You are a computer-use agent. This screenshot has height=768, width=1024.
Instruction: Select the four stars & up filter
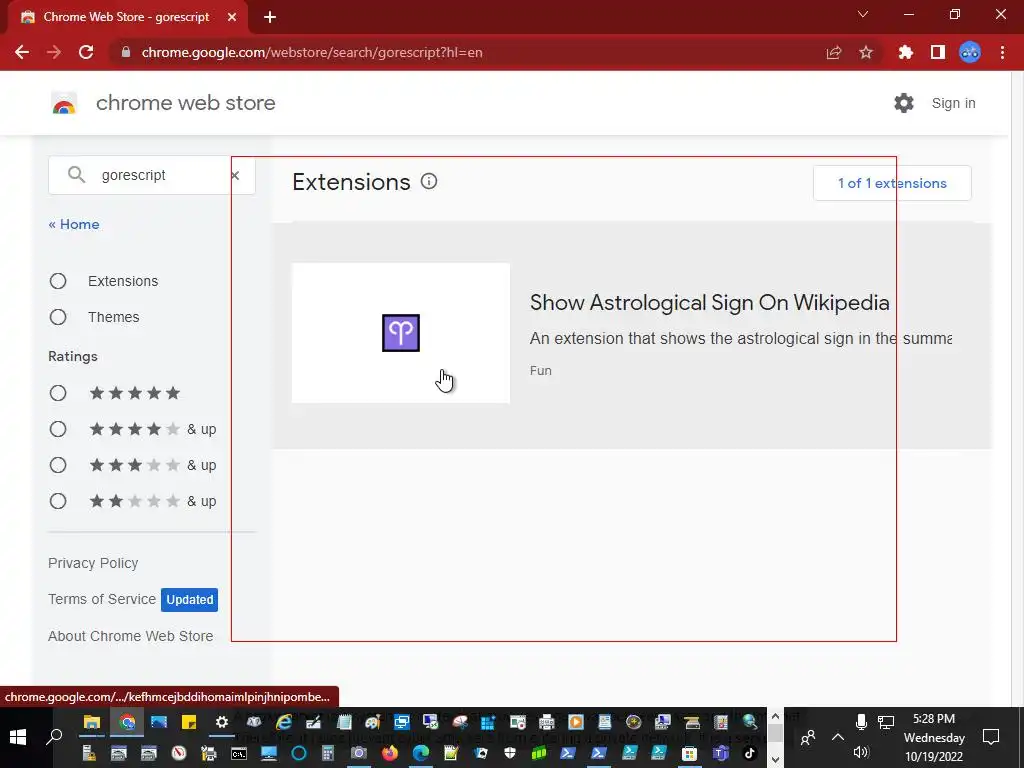[58, 429]
